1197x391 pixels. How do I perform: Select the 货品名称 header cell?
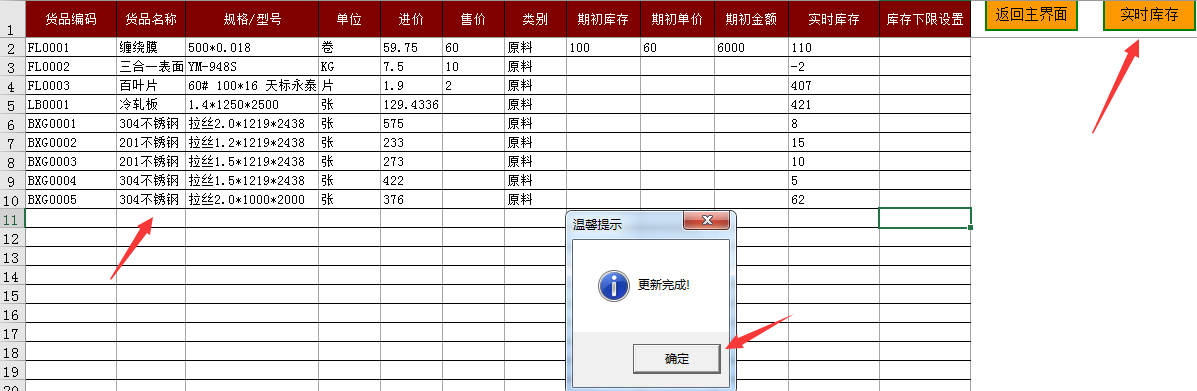click(x=151, y=19)
